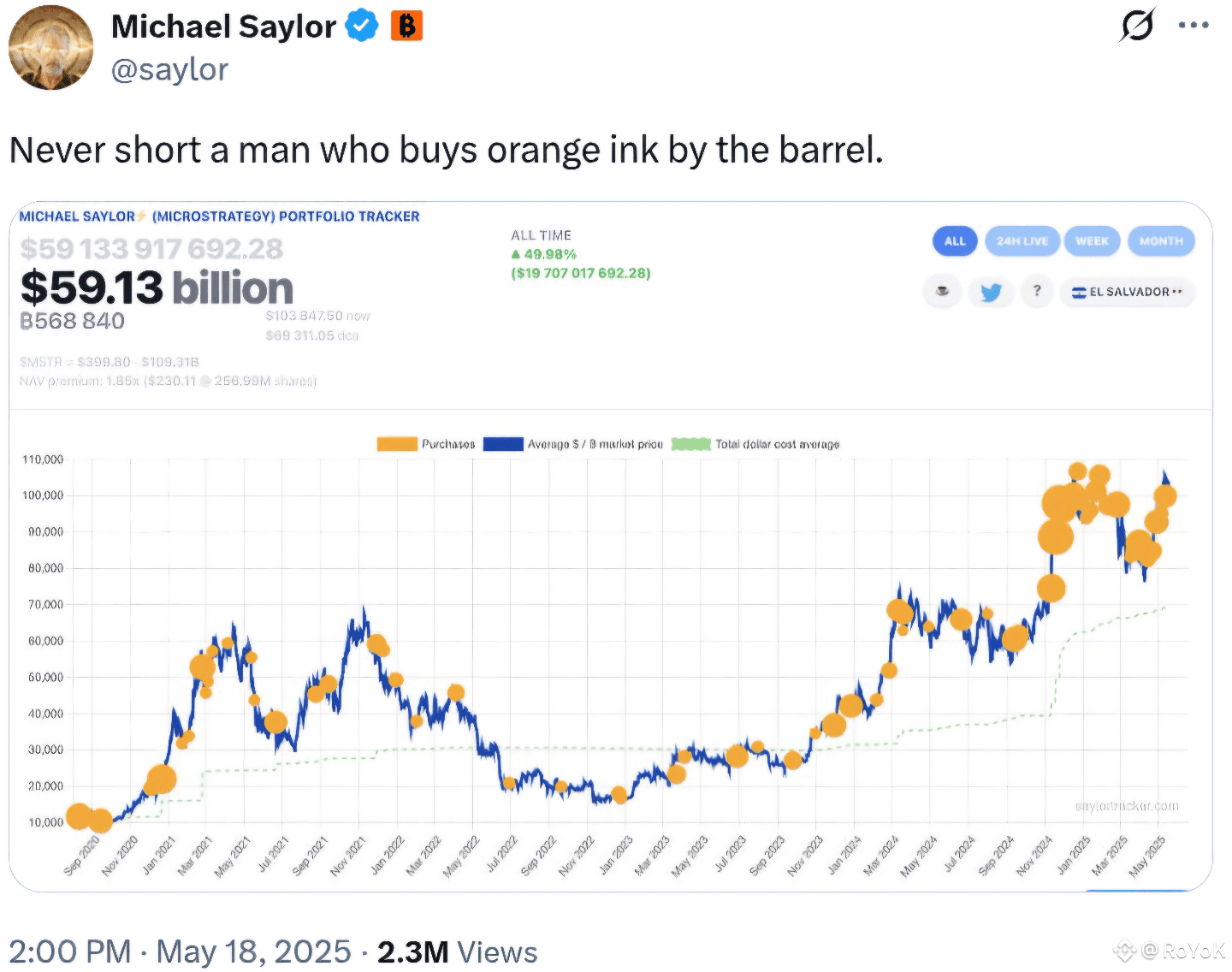Click the $59.13 billion portfolio value
The height and width of the screenshot is (972, 1232).
[157, 287]
